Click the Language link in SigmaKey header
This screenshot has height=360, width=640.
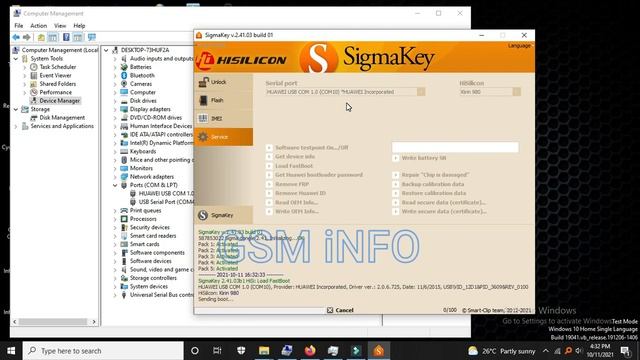(519, 45)
